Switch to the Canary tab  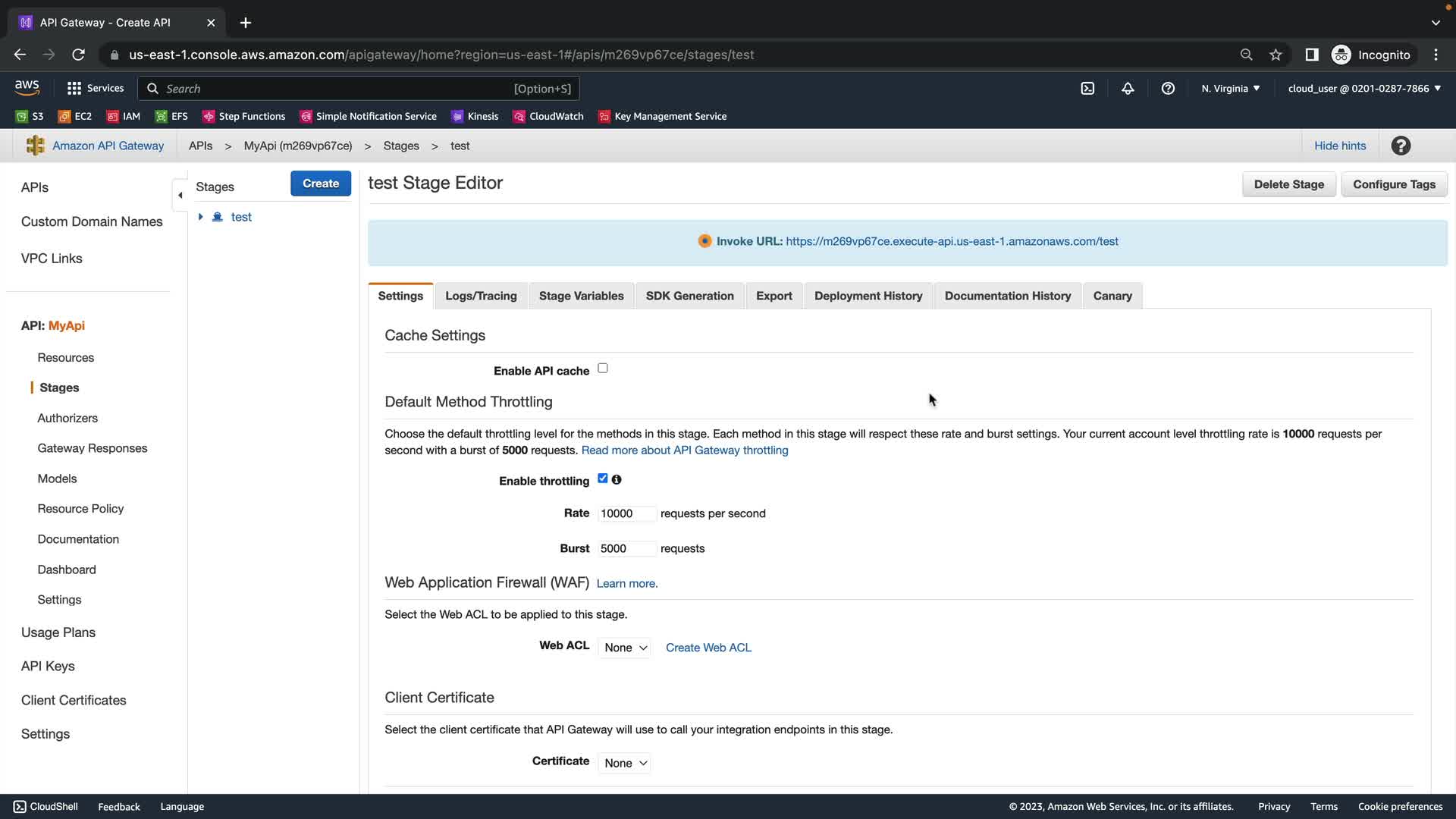pyautogui.click(x=1112, y=296)
